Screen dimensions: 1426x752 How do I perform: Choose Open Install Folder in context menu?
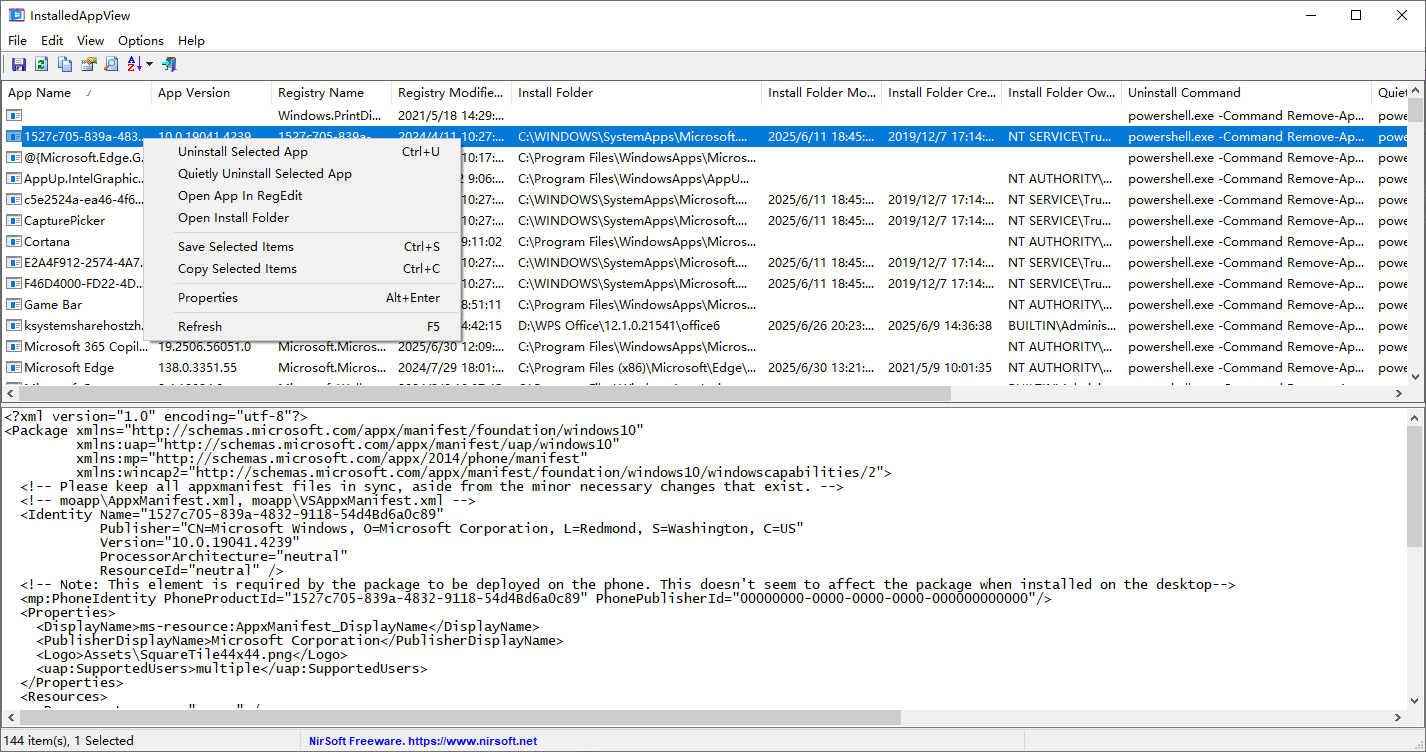coord(302,218)
